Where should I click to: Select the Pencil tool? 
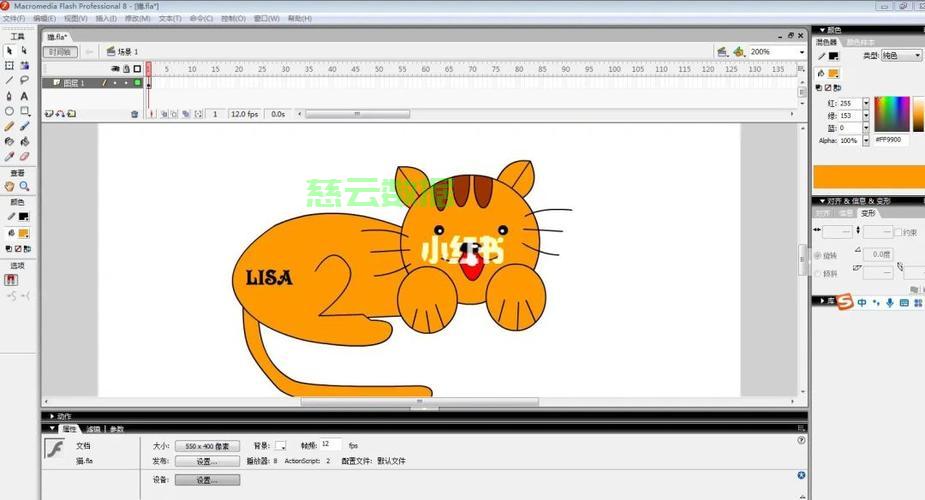(x=9, y=127)
